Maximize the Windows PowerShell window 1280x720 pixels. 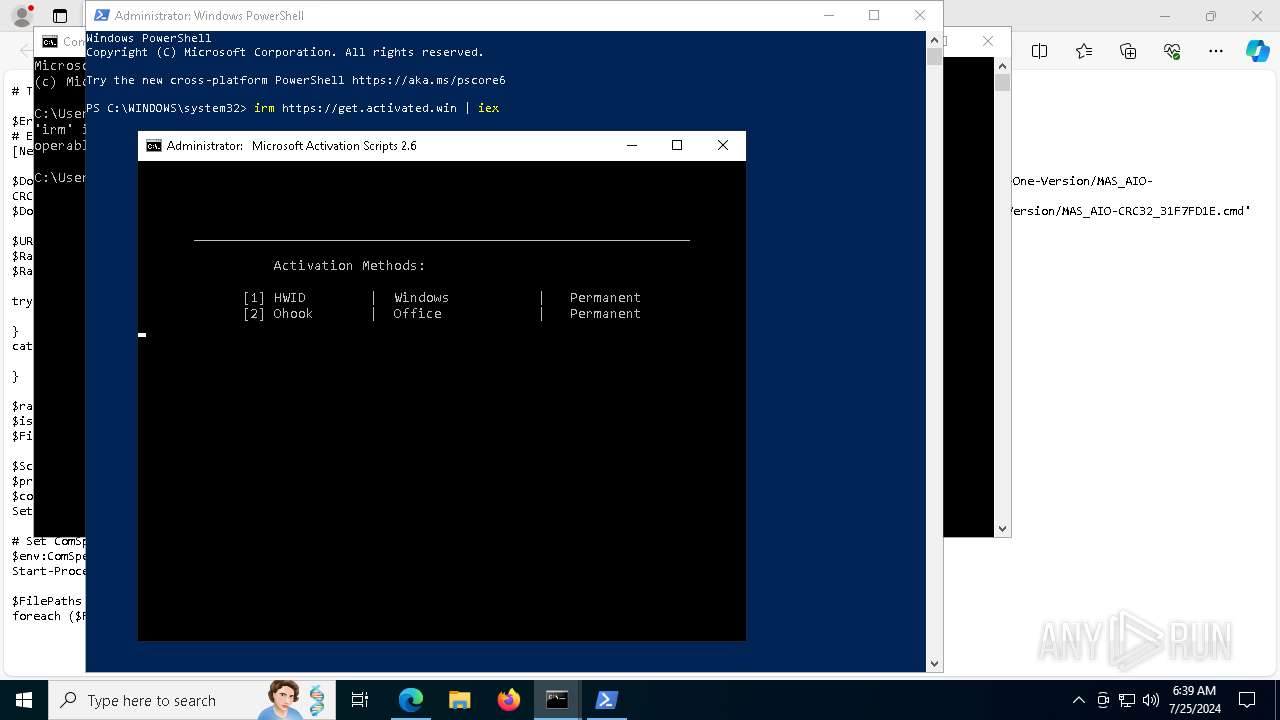click(x=874, y=15)
